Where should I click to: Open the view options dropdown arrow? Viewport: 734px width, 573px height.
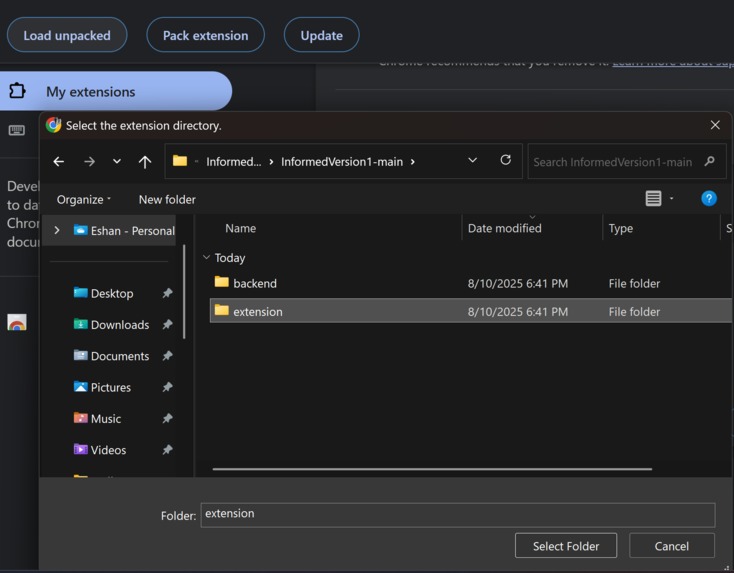[671, 198]
